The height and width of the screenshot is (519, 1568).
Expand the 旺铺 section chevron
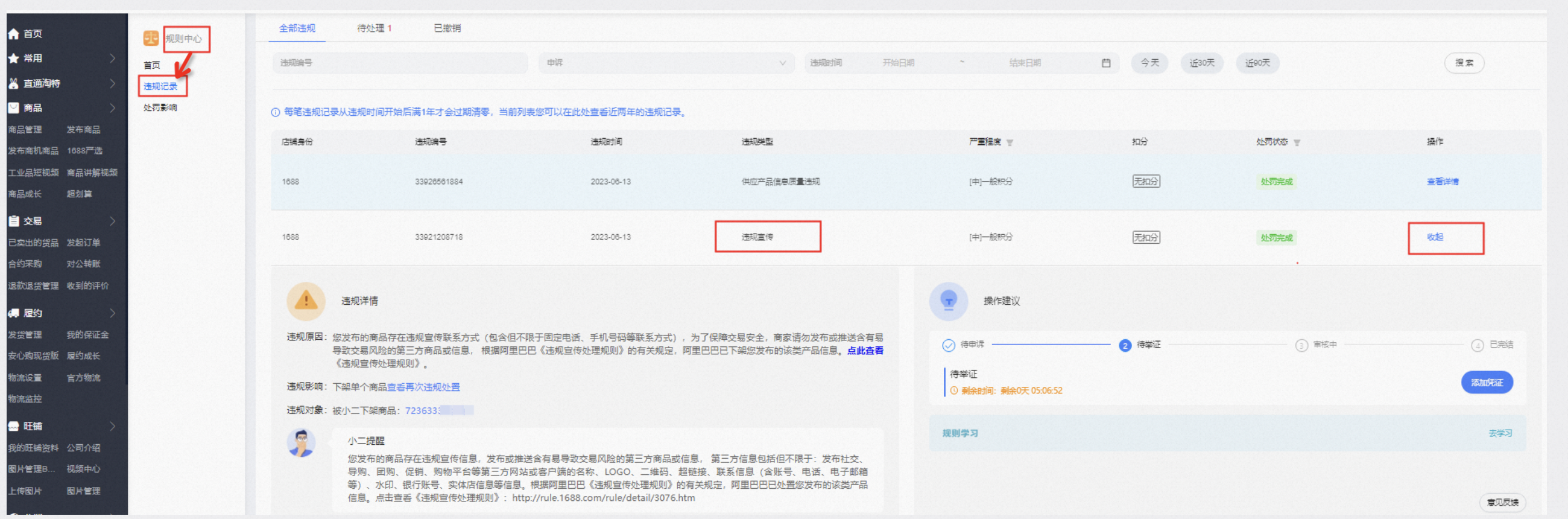tap(113, 427)
